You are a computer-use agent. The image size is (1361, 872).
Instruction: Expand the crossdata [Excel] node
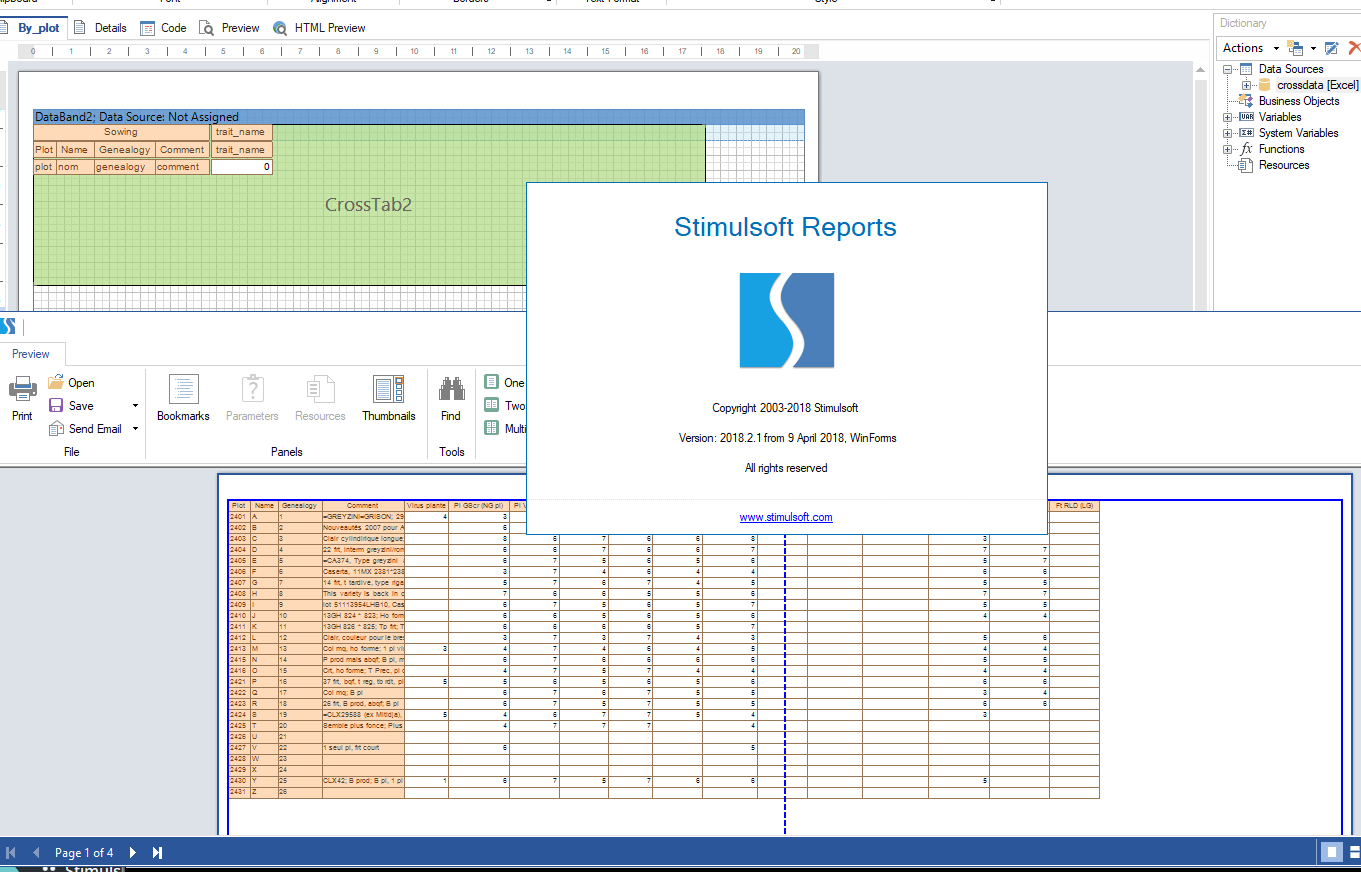click(1246, 85)
